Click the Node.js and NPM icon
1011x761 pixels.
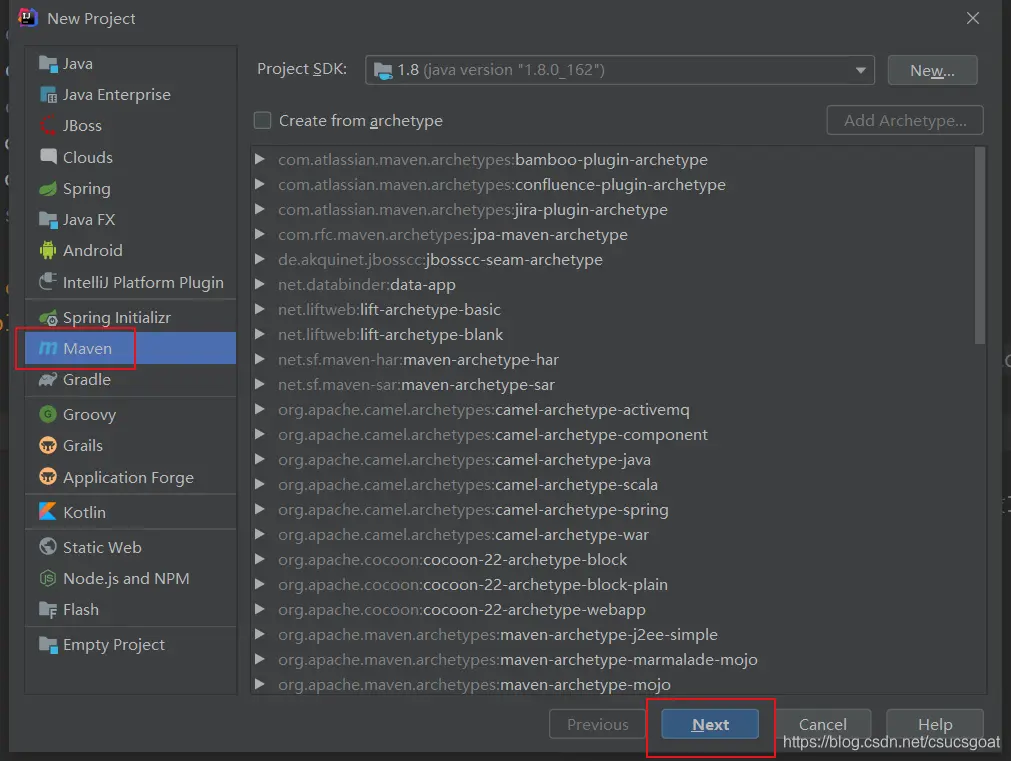click(x=47, y=579)
